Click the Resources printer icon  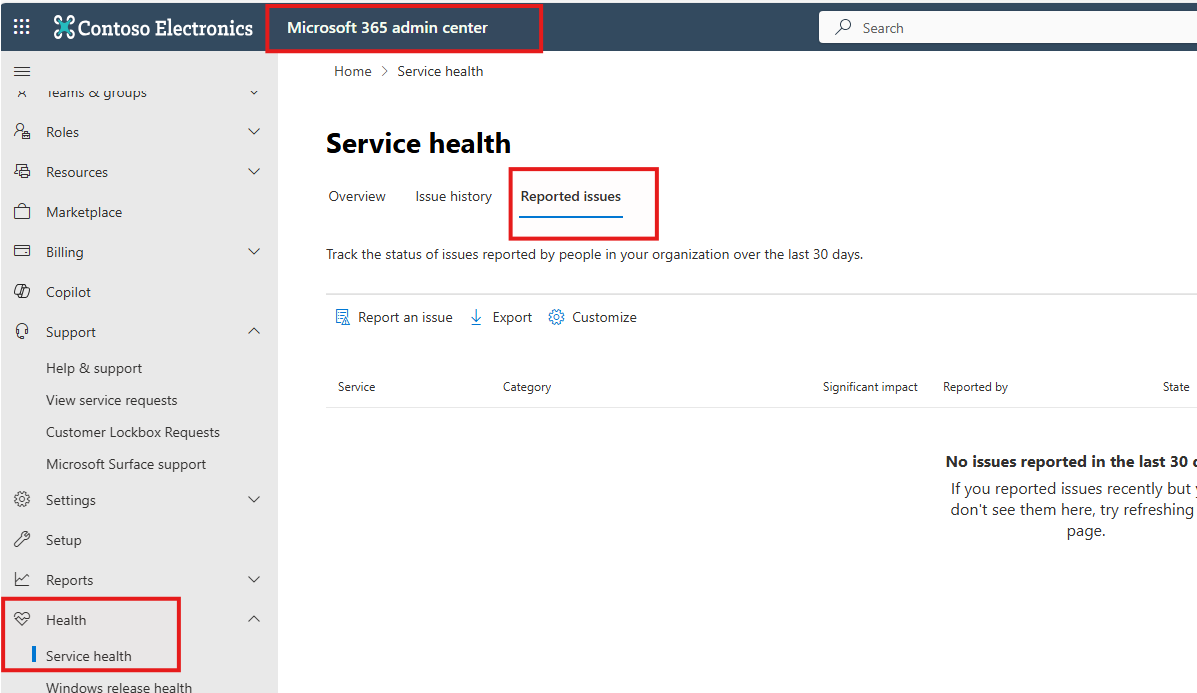point(22,171)
